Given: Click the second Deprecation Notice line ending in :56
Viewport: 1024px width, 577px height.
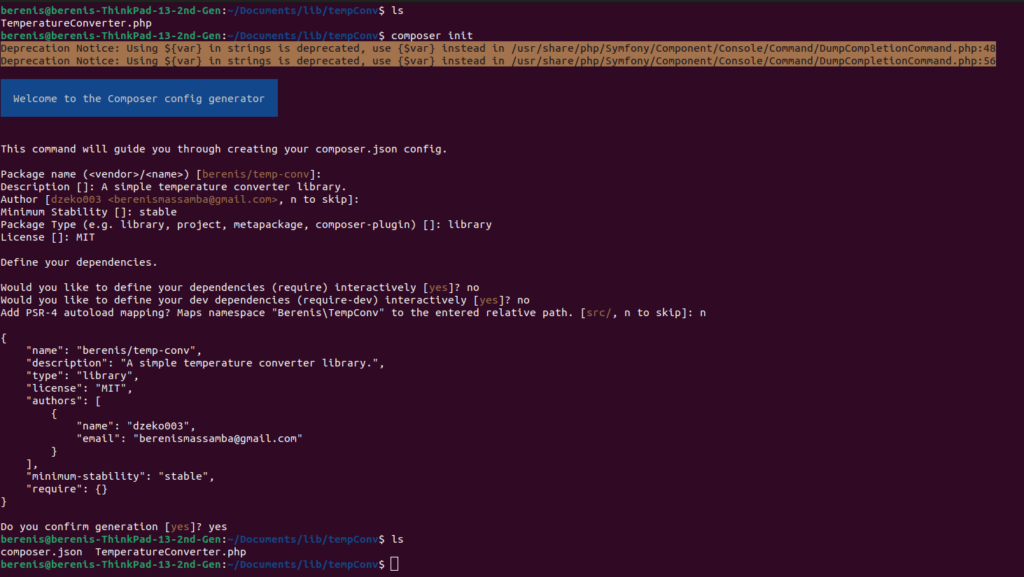Looking at the screenshot, I should (498, 61).
